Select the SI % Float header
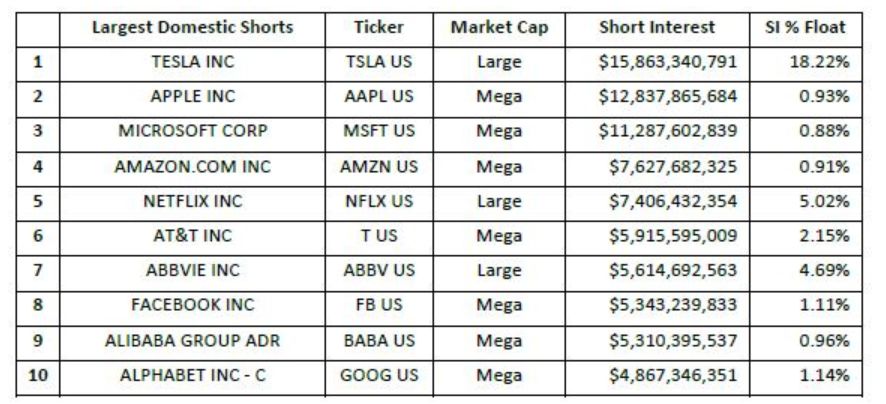This screenshot has height=404, width=886. (806, 28)
